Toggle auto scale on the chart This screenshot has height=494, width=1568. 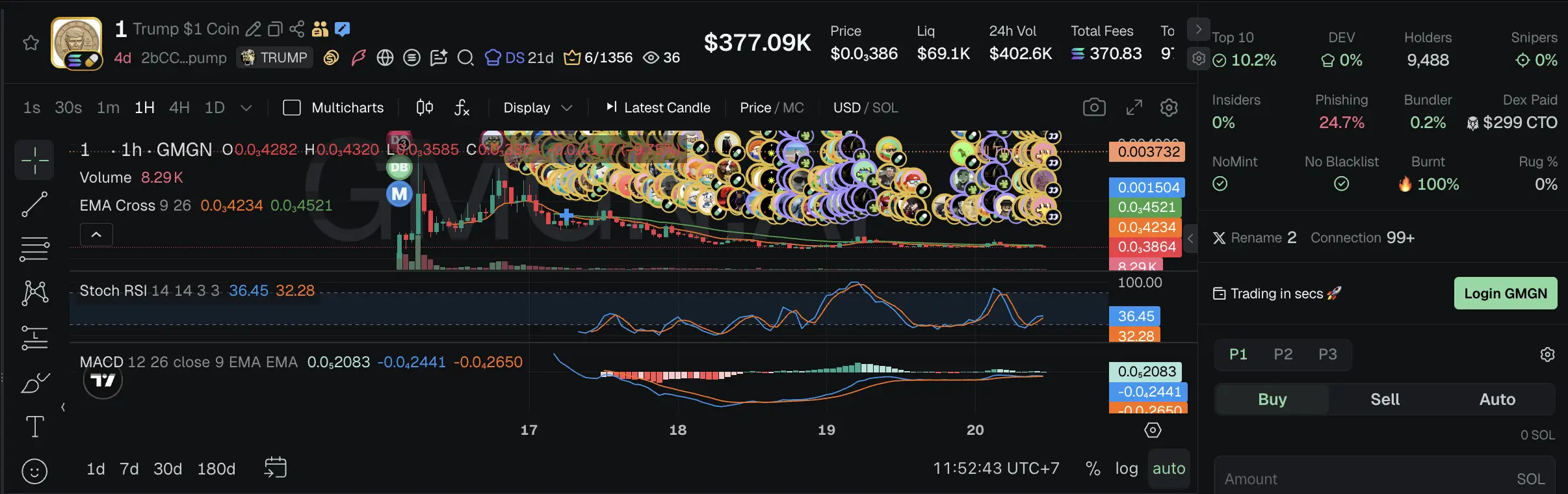(1169, 469)
